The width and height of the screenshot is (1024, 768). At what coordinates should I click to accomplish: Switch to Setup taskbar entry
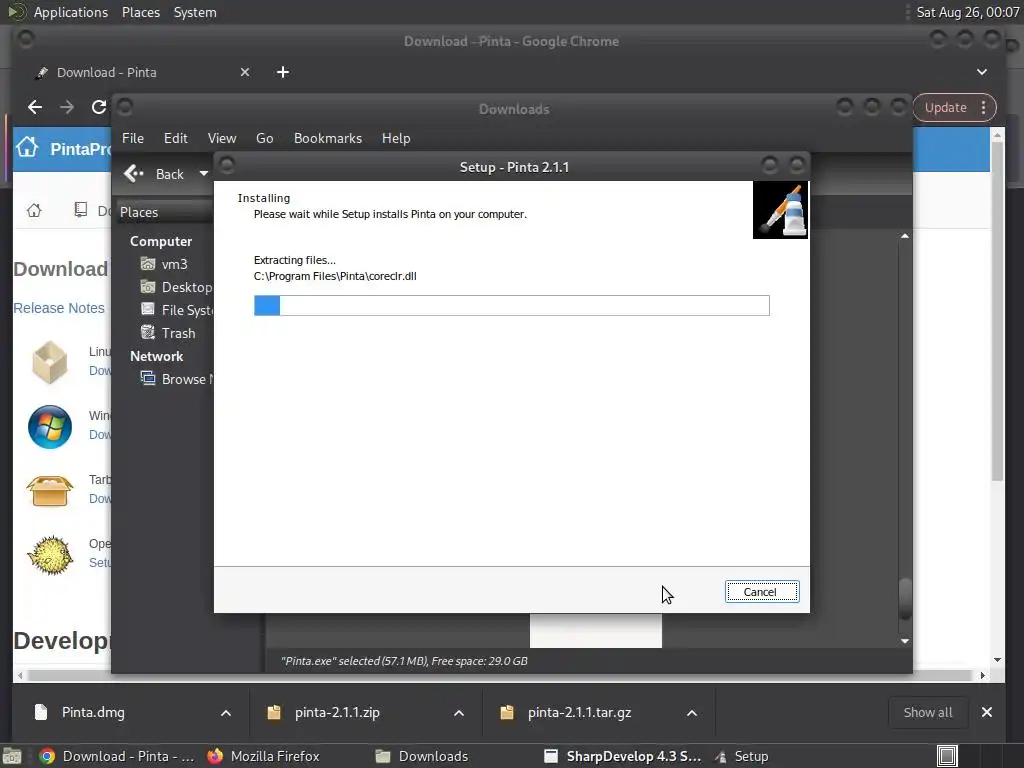pos(742,756)
